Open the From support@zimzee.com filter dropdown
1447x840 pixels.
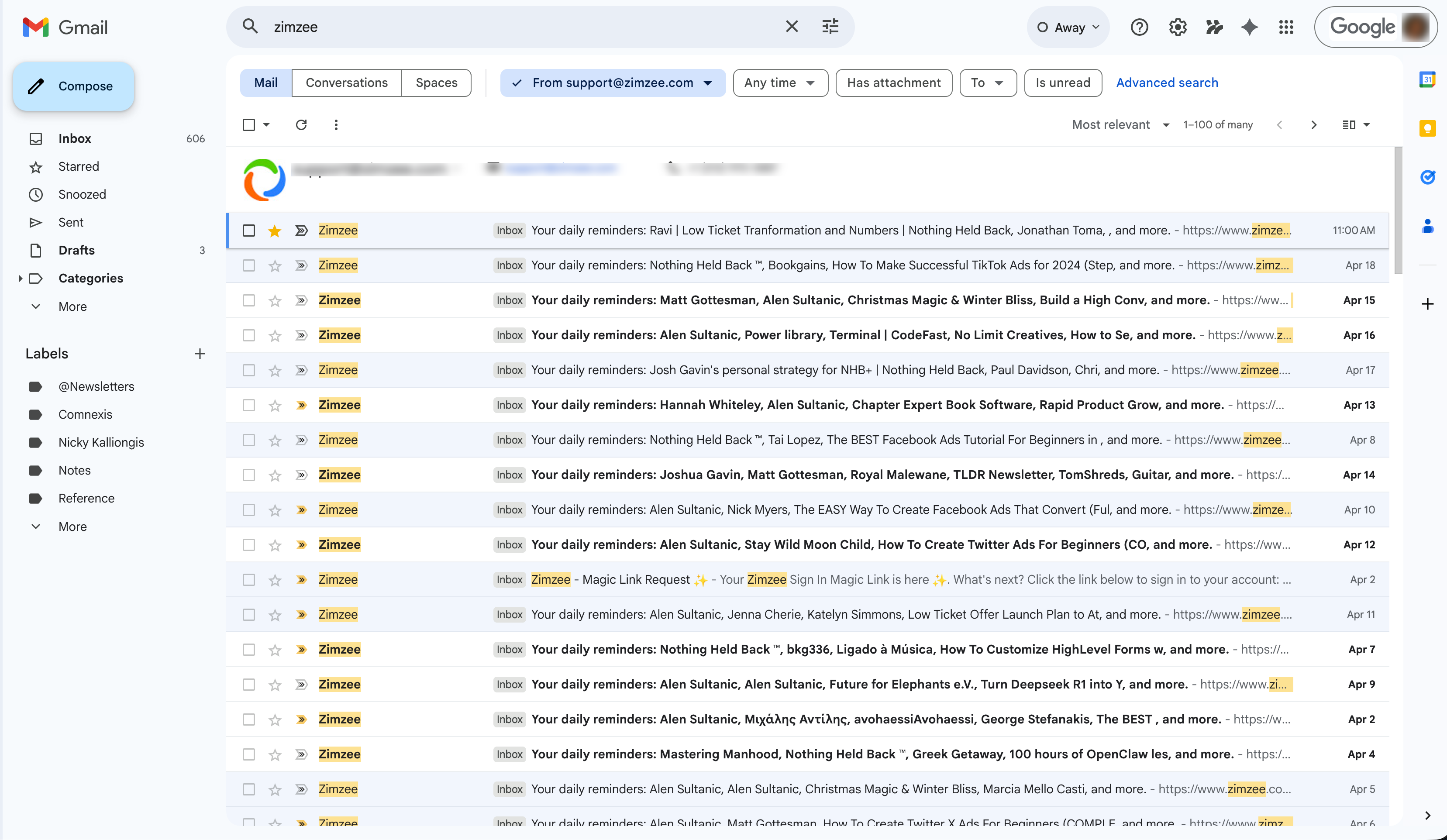tap(613, 83)
